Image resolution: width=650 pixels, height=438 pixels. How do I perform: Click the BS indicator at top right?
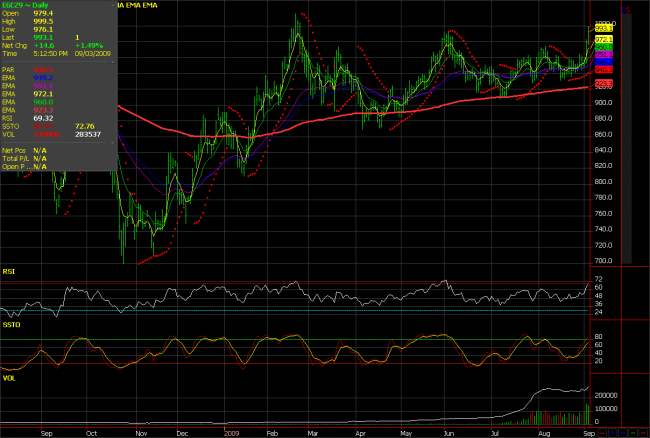(x=626, y=10)
